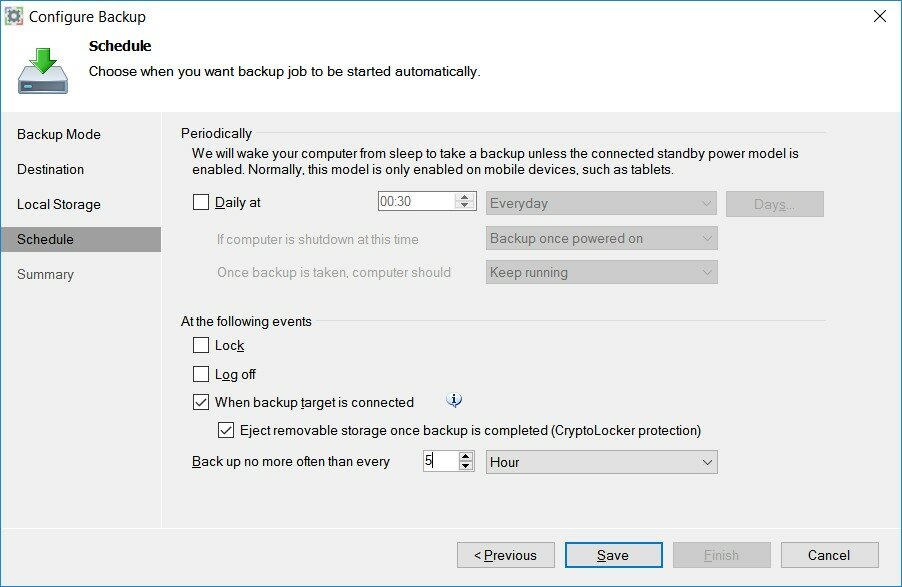Increase the Daily at time with up arrow
Viewport: 902px width, 587px height.
click(465, 197)
